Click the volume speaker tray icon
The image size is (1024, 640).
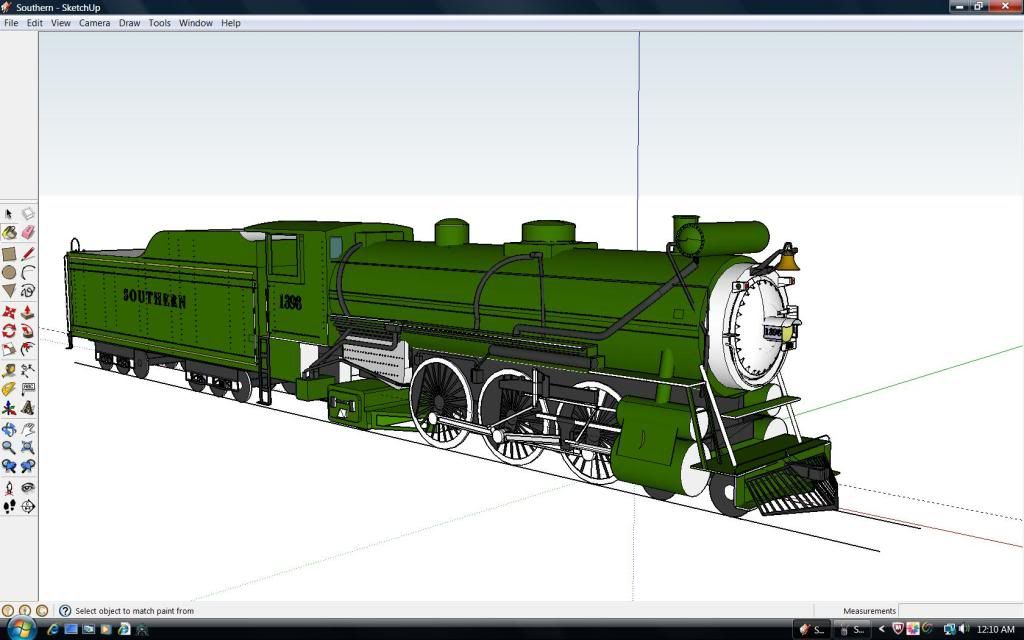click(965, 630)
